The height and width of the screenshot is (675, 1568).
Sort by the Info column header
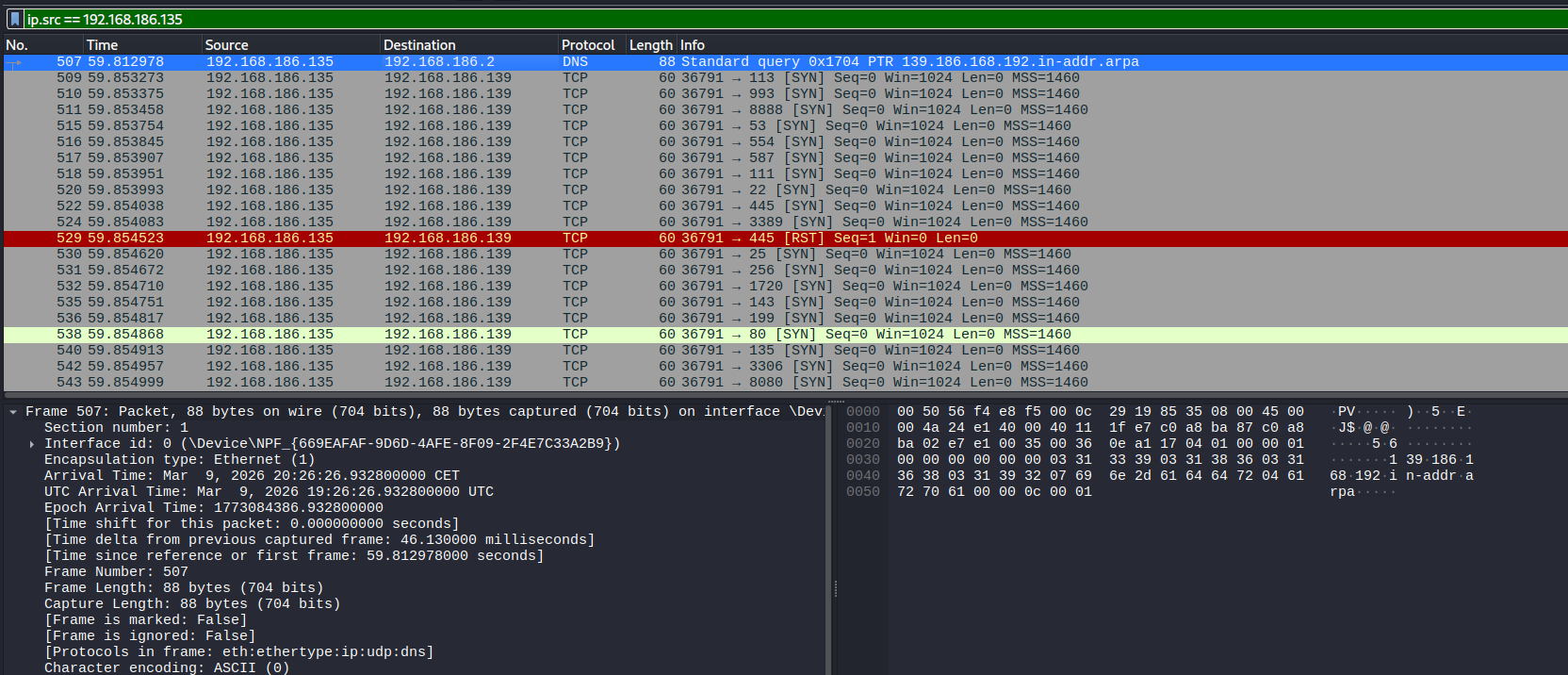pos(1121,44)
